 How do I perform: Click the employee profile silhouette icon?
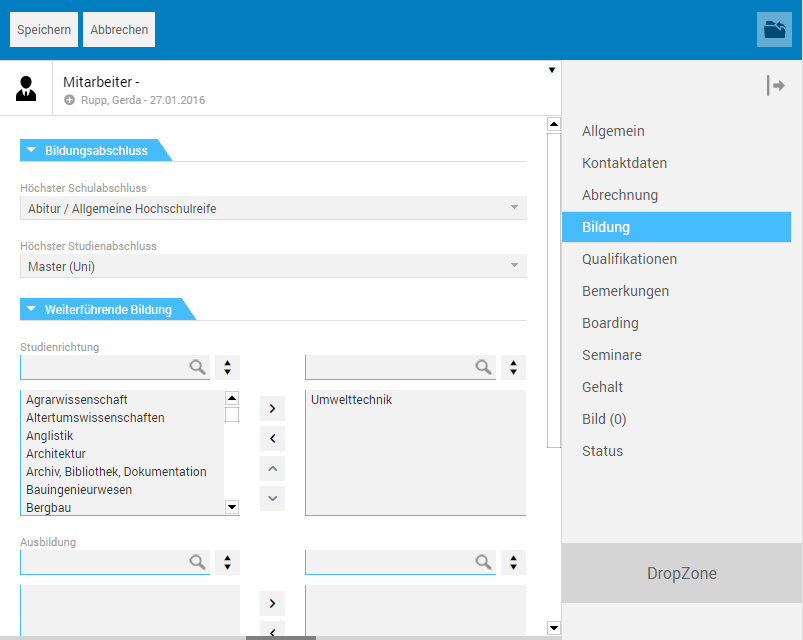coord(27,88)
